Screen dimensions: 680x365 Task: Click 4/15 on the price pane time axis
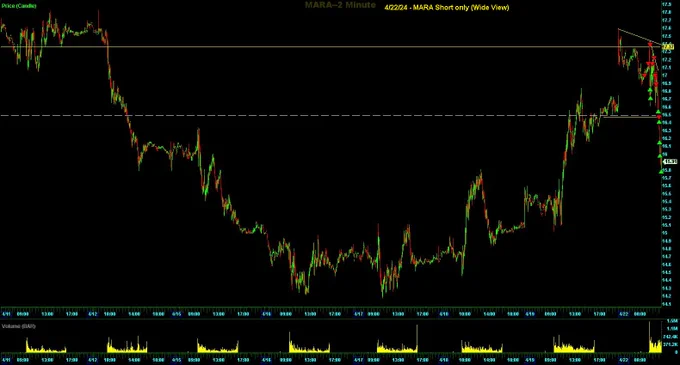click(177, 314)
